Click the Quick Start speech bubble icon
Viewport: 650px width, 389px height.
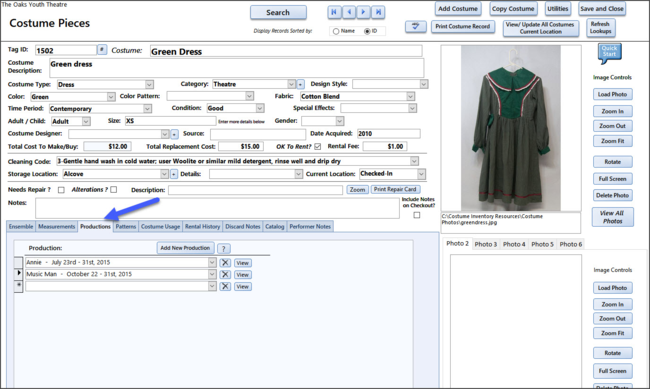[x=609, y=53]
